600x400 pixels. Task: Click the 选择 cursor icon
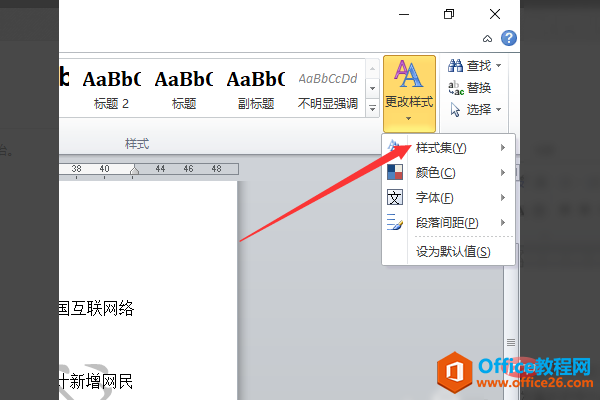tap(455, 109)
